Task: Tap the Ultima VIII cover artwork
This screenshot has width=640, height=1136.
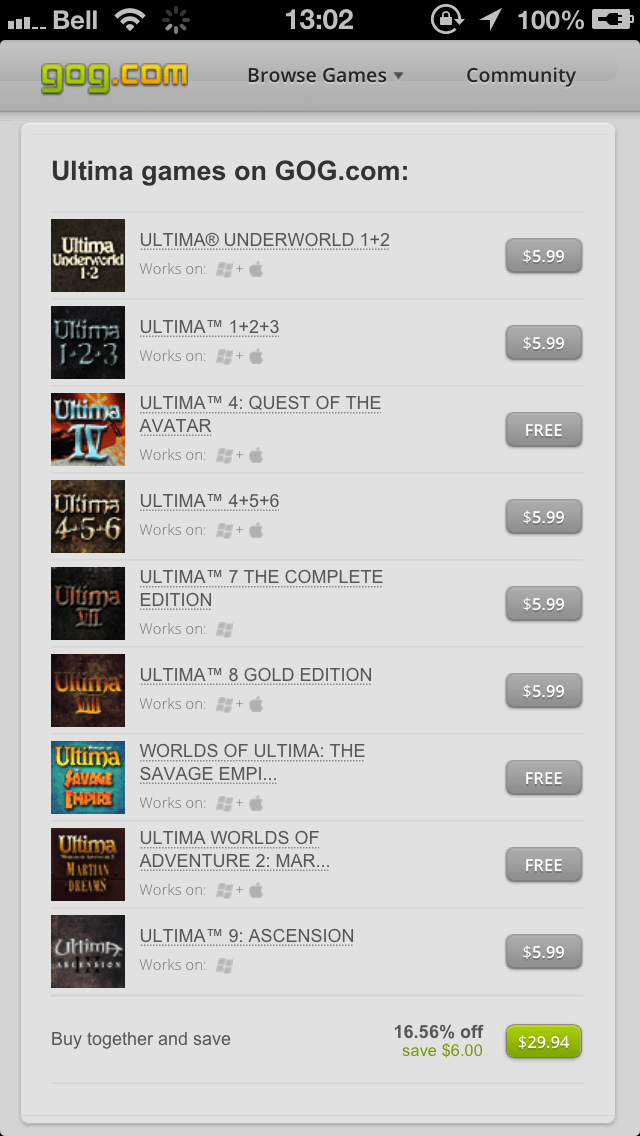Action: [x=88, y=690]
